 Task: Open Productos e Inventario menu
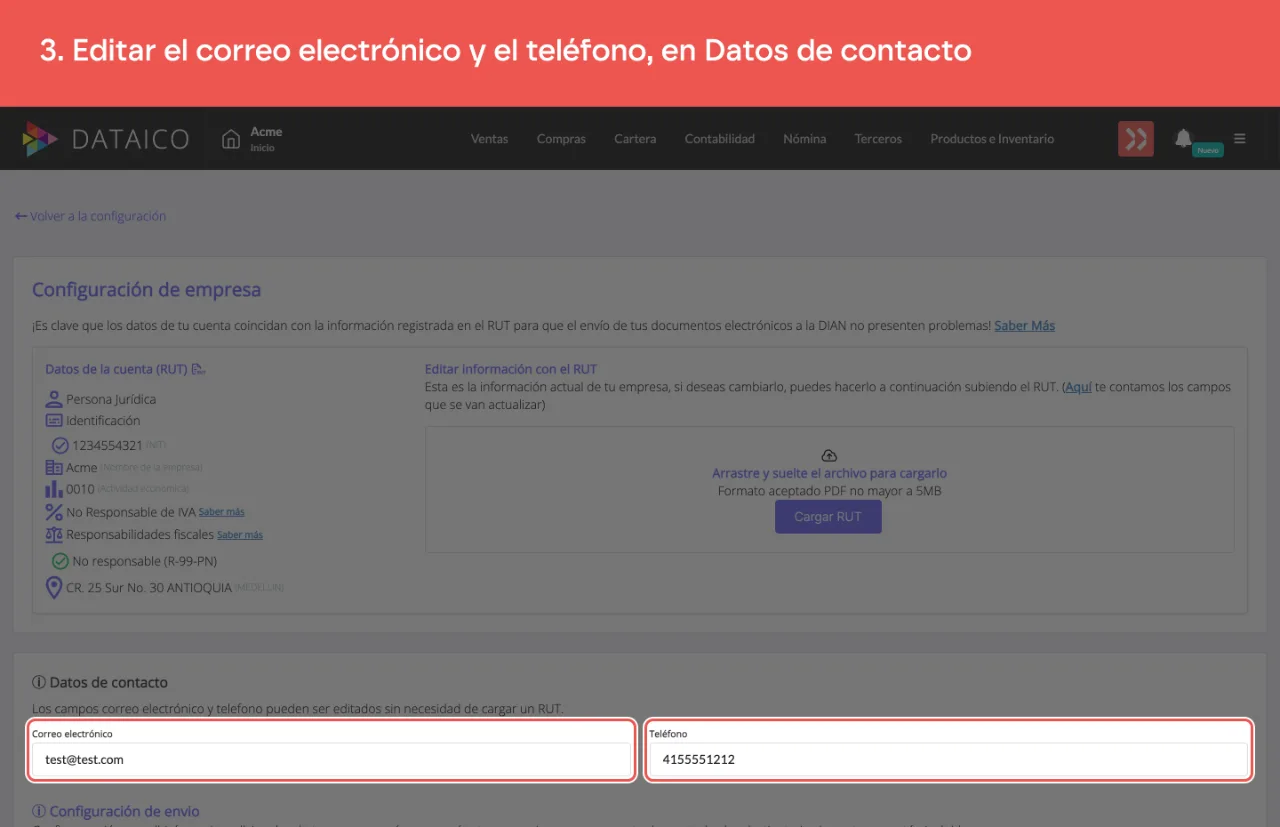(992, 139)
